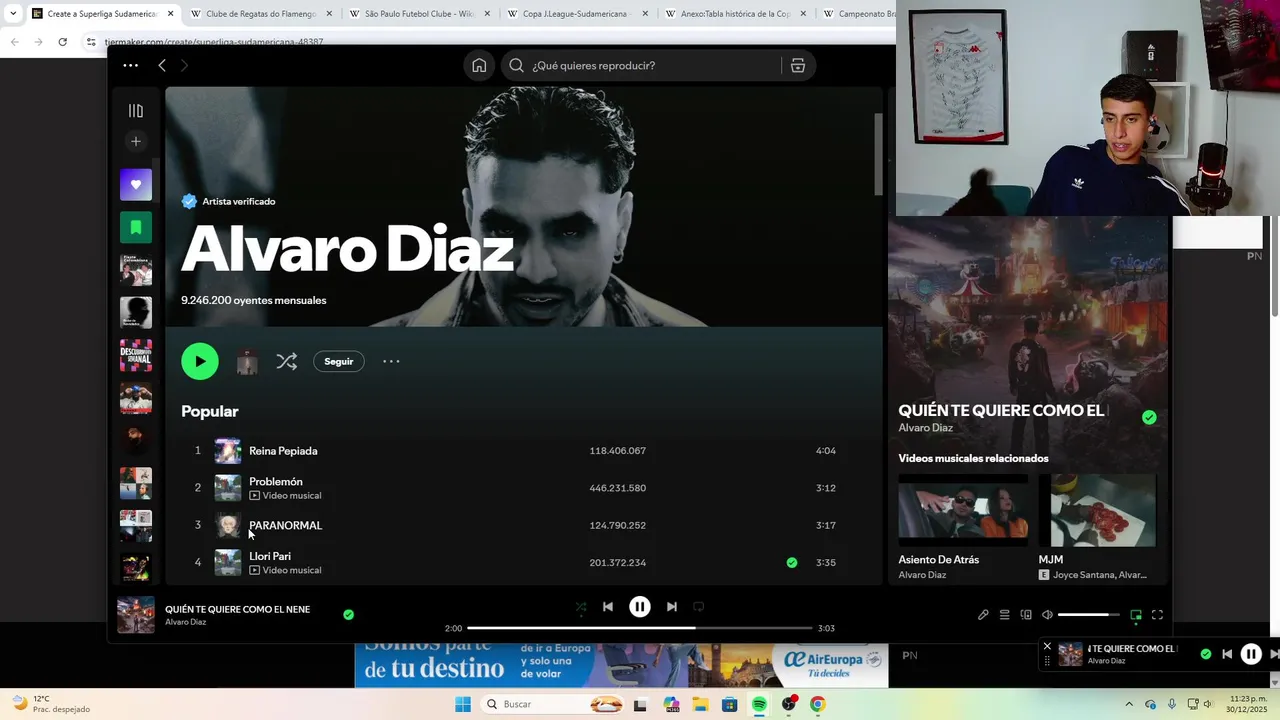Toggle shuffle in the player controls
This screenshot has width=1280, height=720.
(581, 606)
